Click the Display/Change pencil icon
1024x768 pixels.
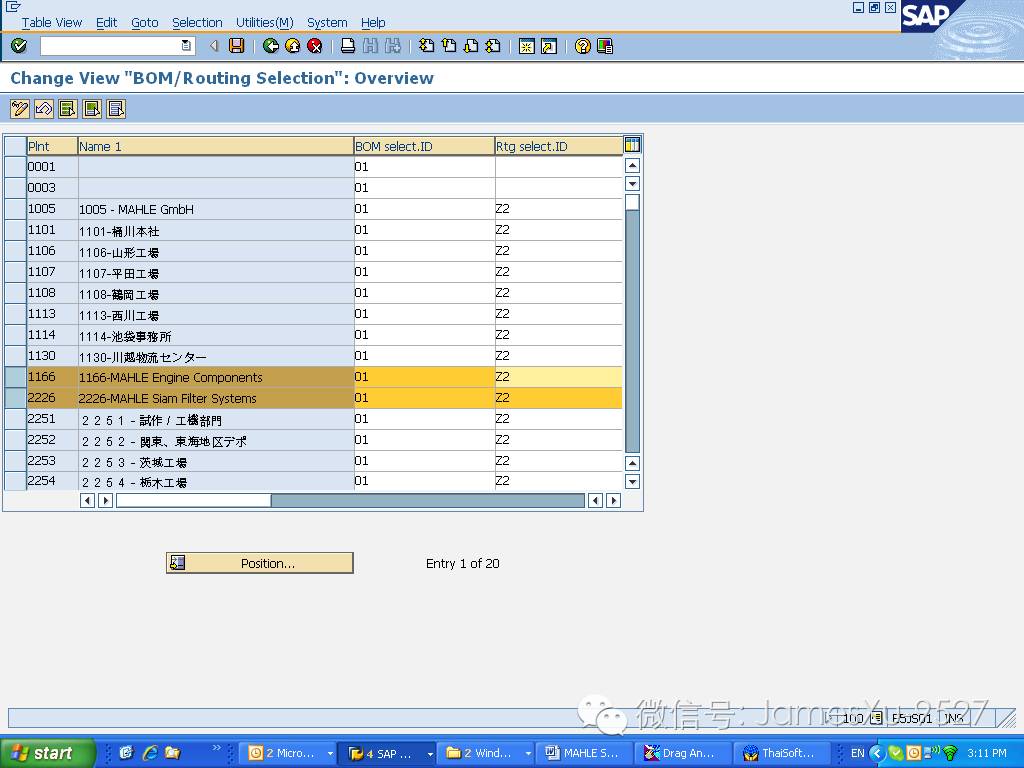pyautogui.click(x=20, y=108)
